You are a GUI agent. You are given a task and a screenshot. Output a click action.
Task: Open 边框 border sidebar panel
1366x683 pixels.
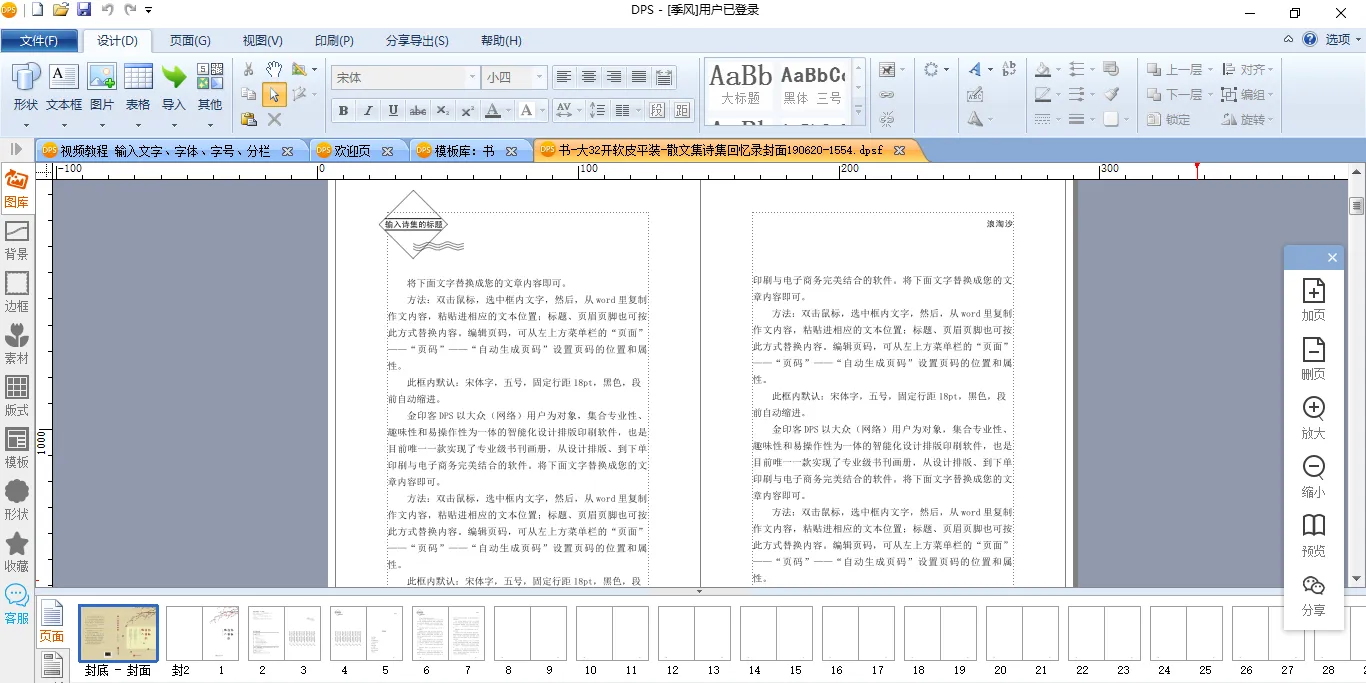[x=16, y=293]
